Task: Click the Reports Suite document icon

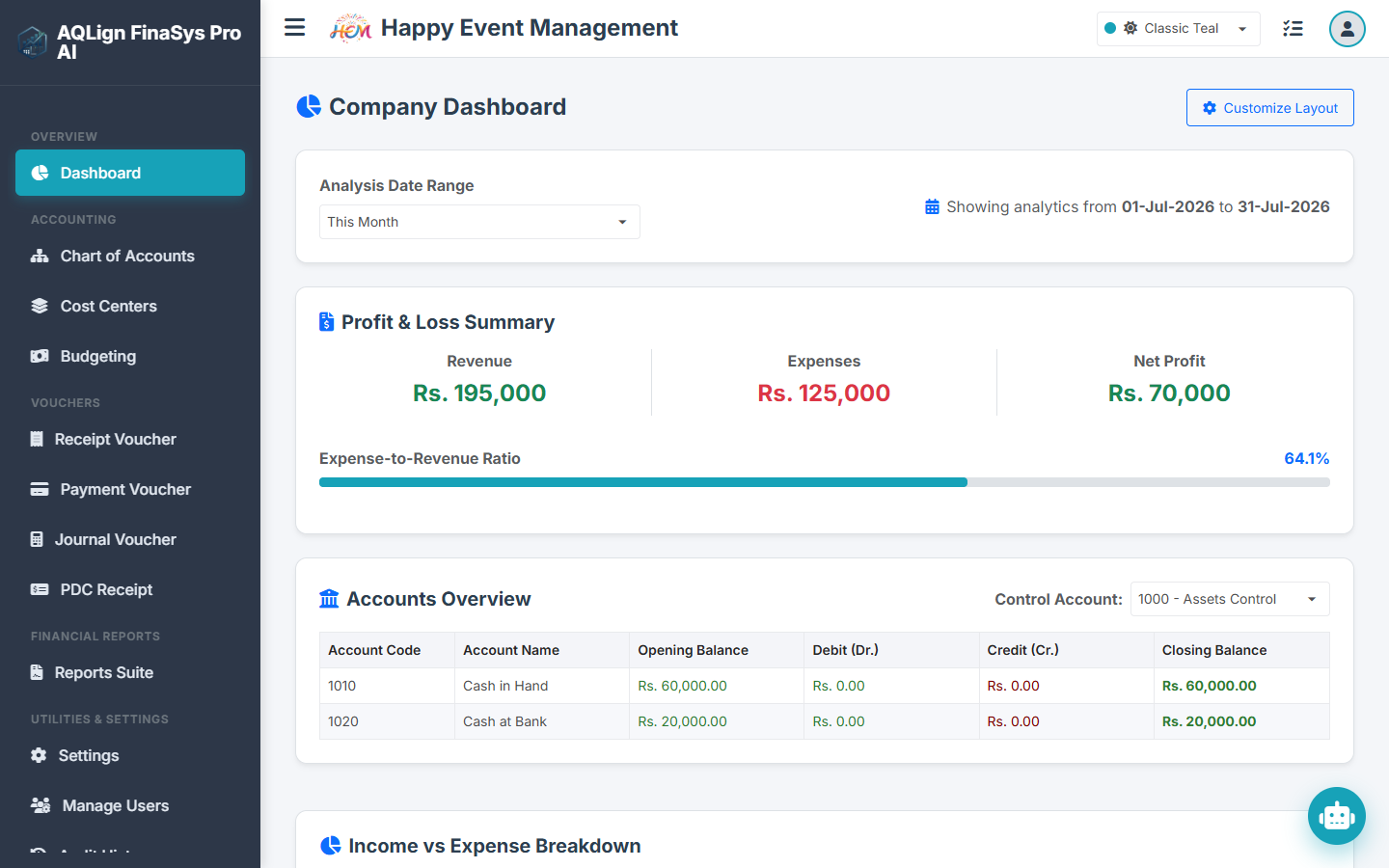Action: point(37,672)
